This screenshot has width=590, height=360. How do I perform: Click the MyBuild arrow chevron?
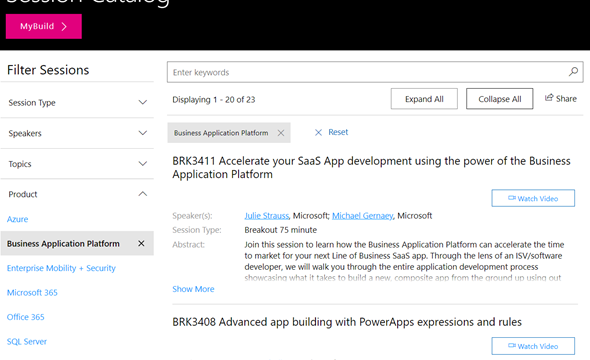coord(64,26)
